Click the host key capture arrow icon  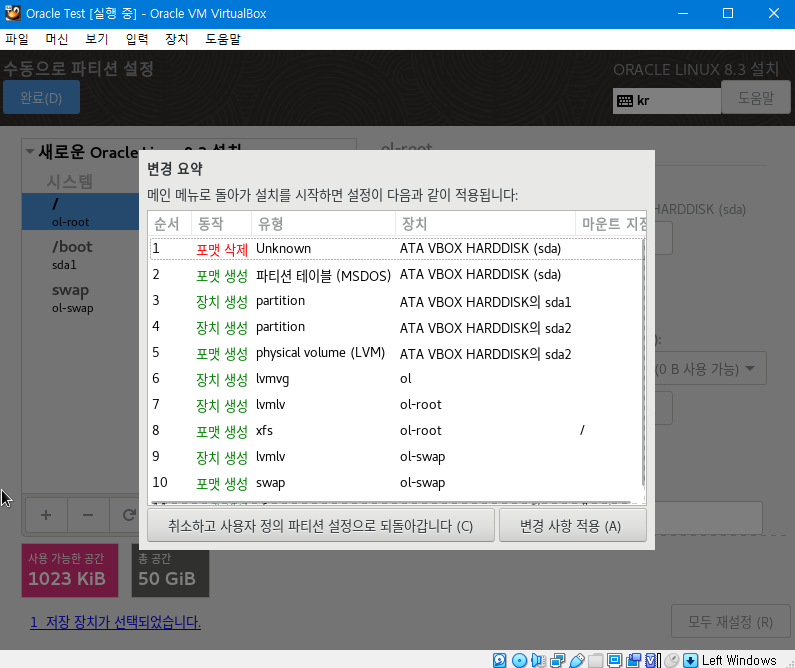pos(690,660)
